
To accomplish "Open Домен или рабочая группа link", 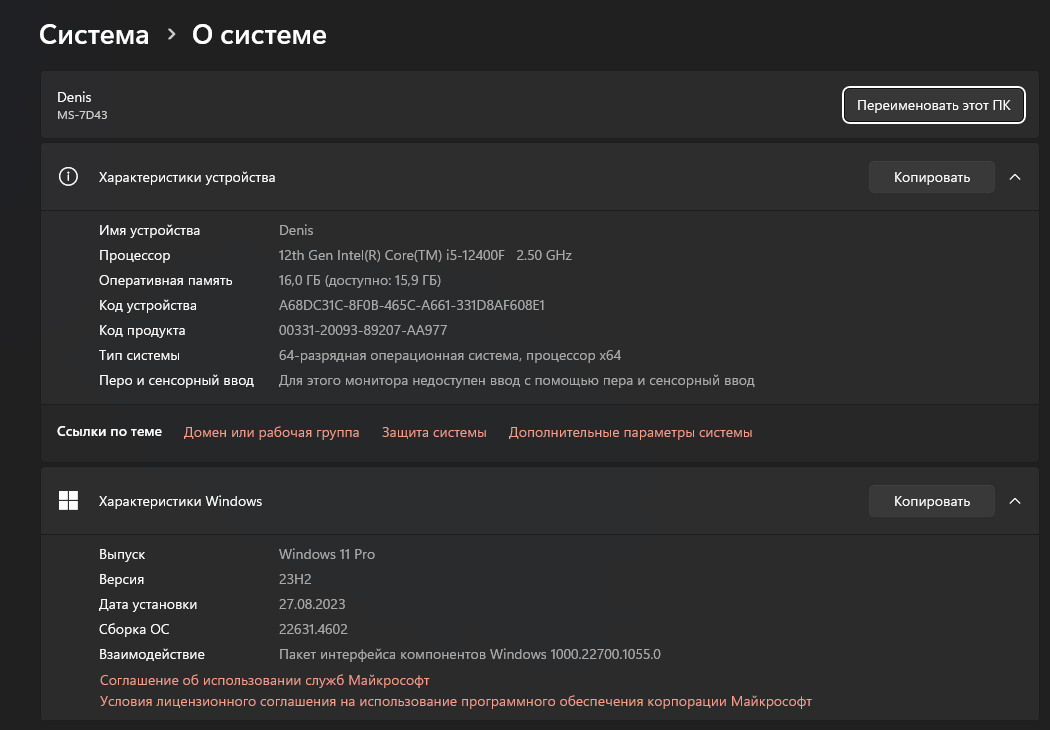I will coord(271,433).
